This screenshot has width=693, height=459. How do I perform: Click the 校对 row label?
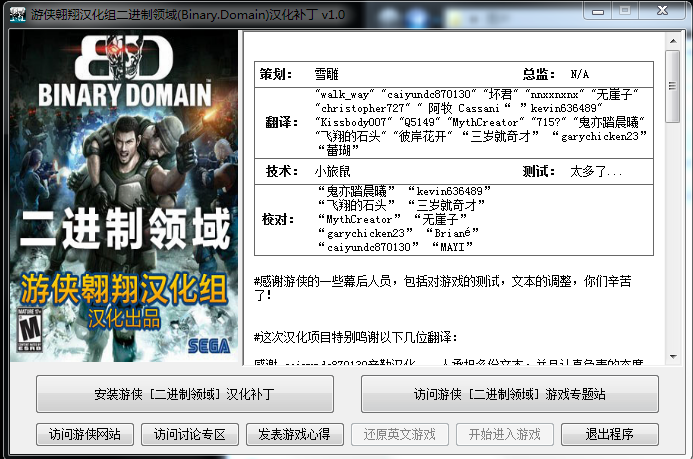click(278, 219)
